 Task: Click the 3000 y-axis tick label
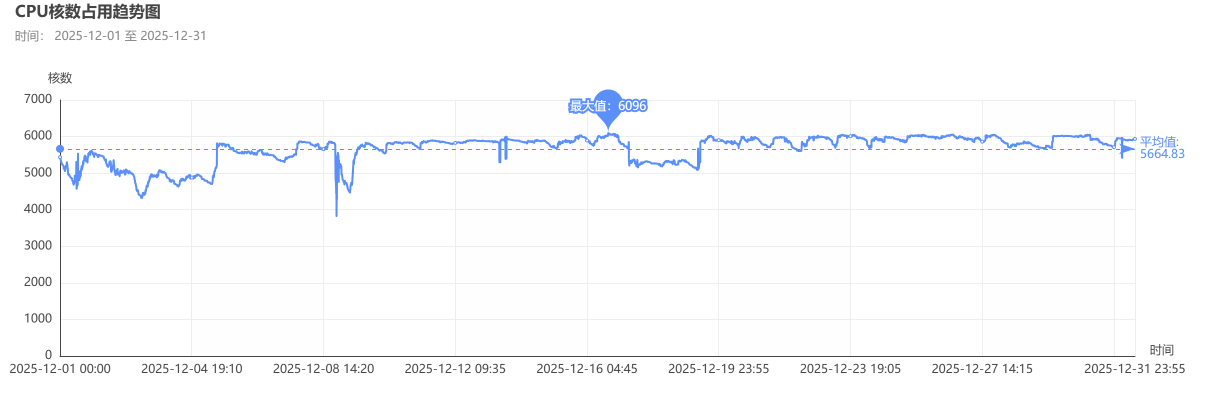tap(38, 246)
